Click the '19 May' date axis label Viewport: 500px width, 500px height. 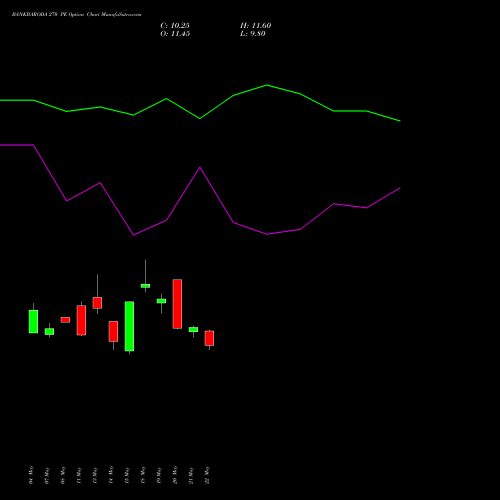[159, 475]
